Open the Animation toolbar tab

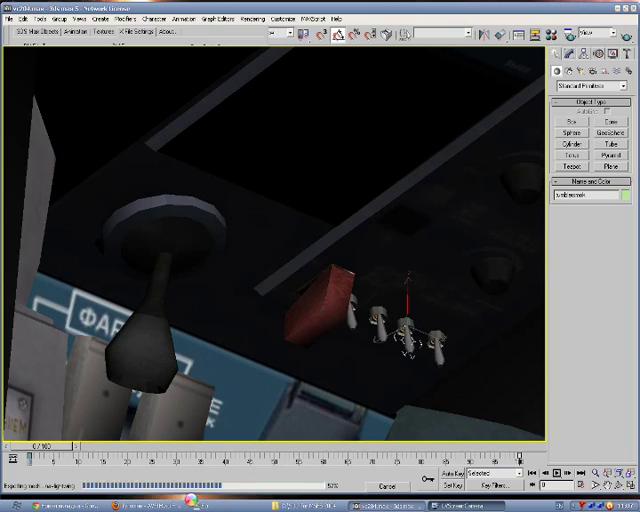(76, 31)
